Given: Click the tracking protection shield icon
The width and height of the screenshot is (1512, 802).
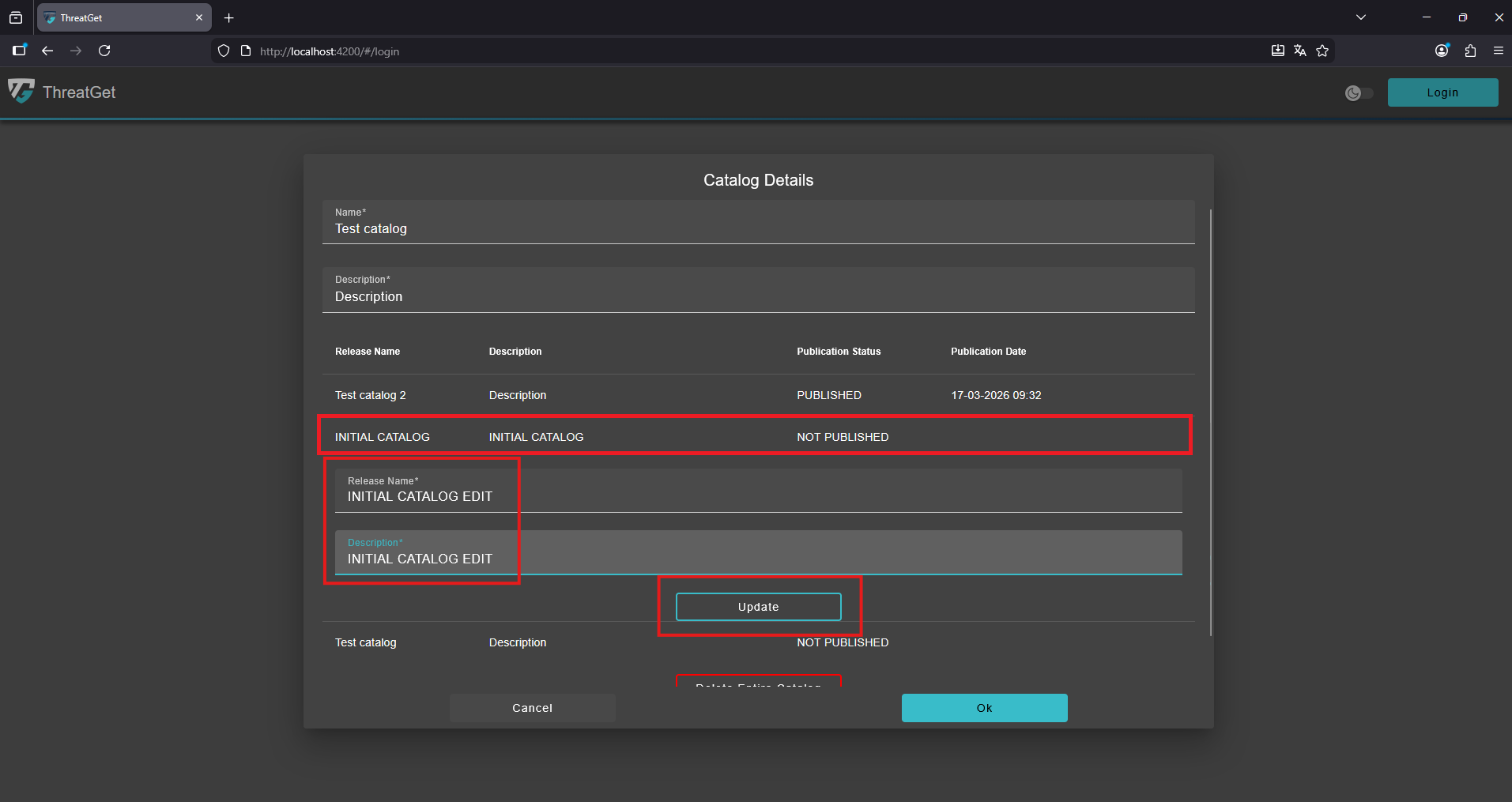Looking at the screenshot, I should (x=224, y=51).
